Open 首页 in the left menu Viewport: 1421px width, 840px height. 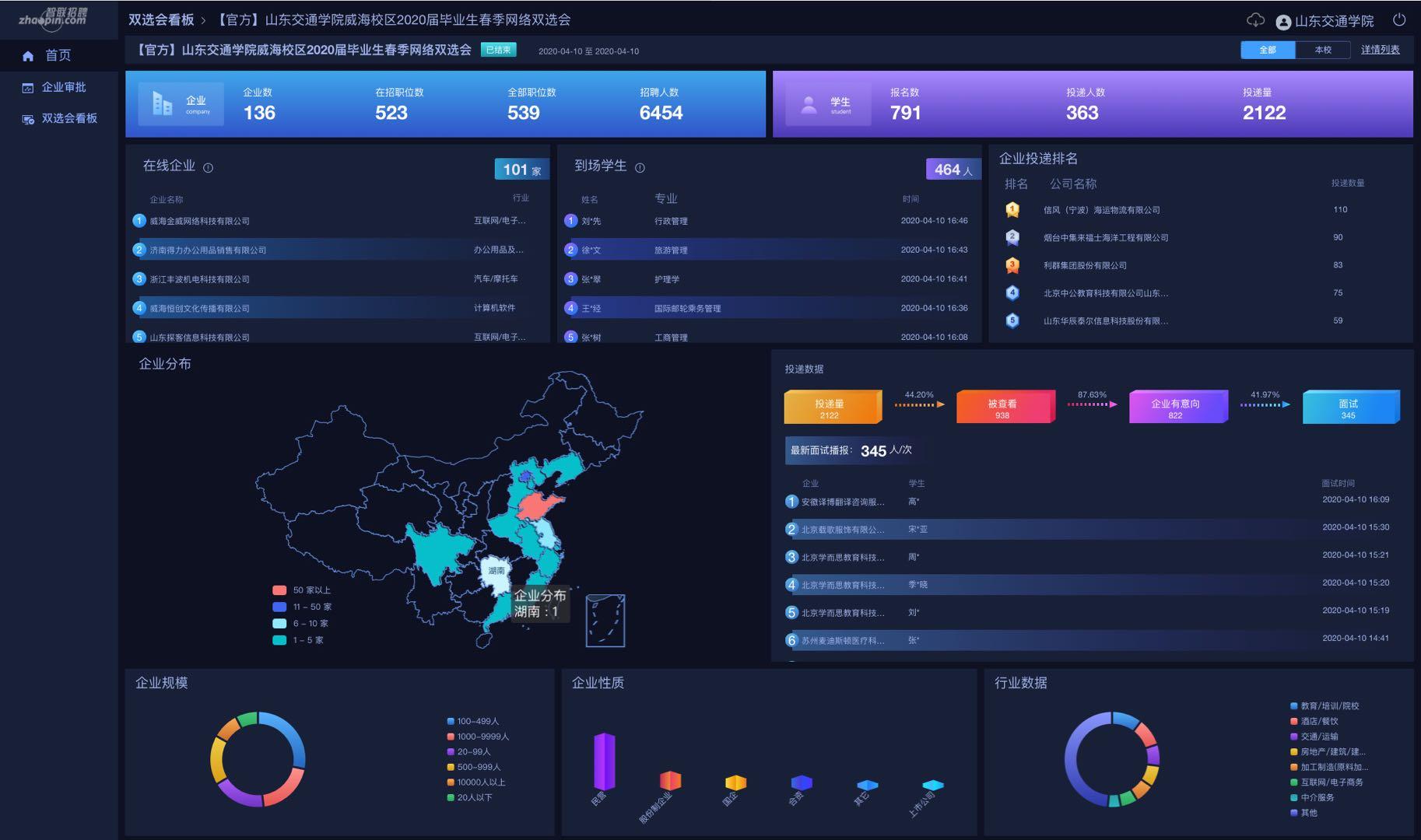click(x=58, y=55)
